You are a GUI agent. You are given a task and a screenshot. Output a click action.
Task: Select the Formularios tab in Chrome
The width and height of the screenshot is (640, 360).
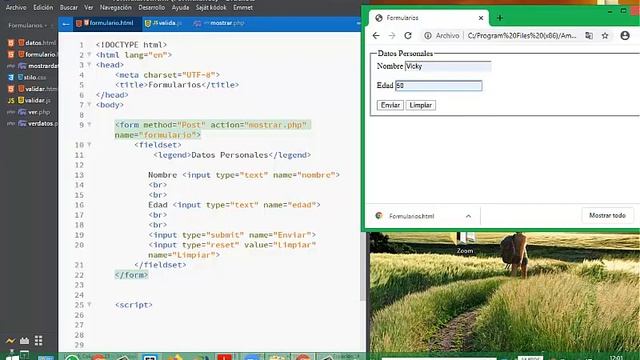(429, 18)
